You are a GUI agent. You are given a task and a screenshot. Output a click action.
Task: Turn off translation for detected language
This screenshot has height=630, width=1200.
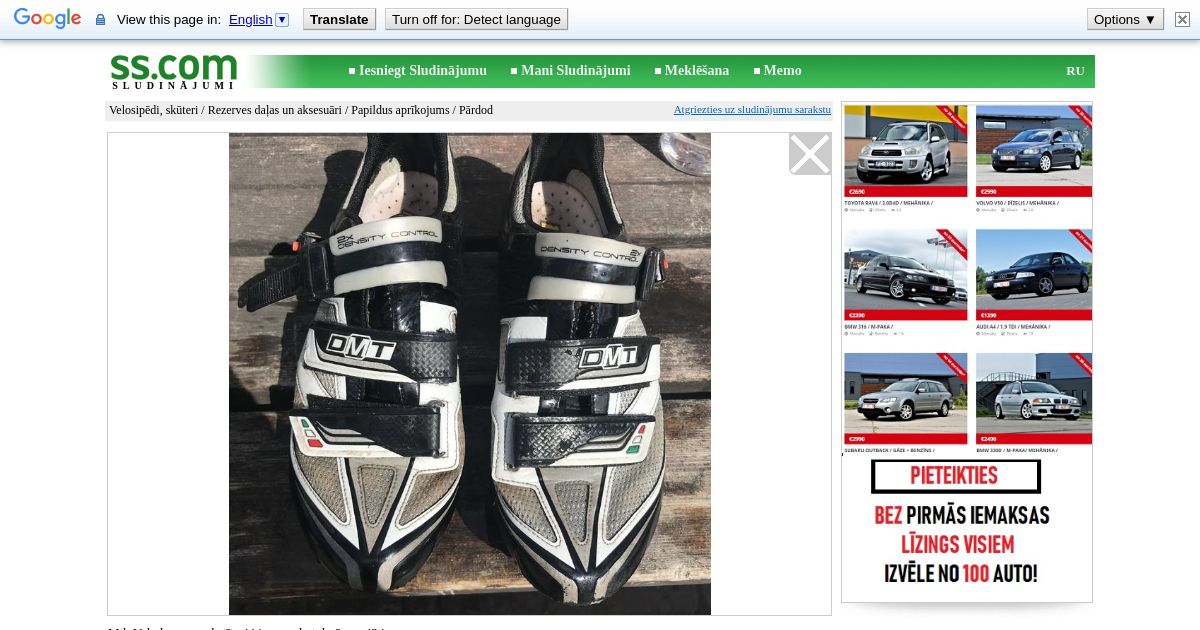coord(476,19)
